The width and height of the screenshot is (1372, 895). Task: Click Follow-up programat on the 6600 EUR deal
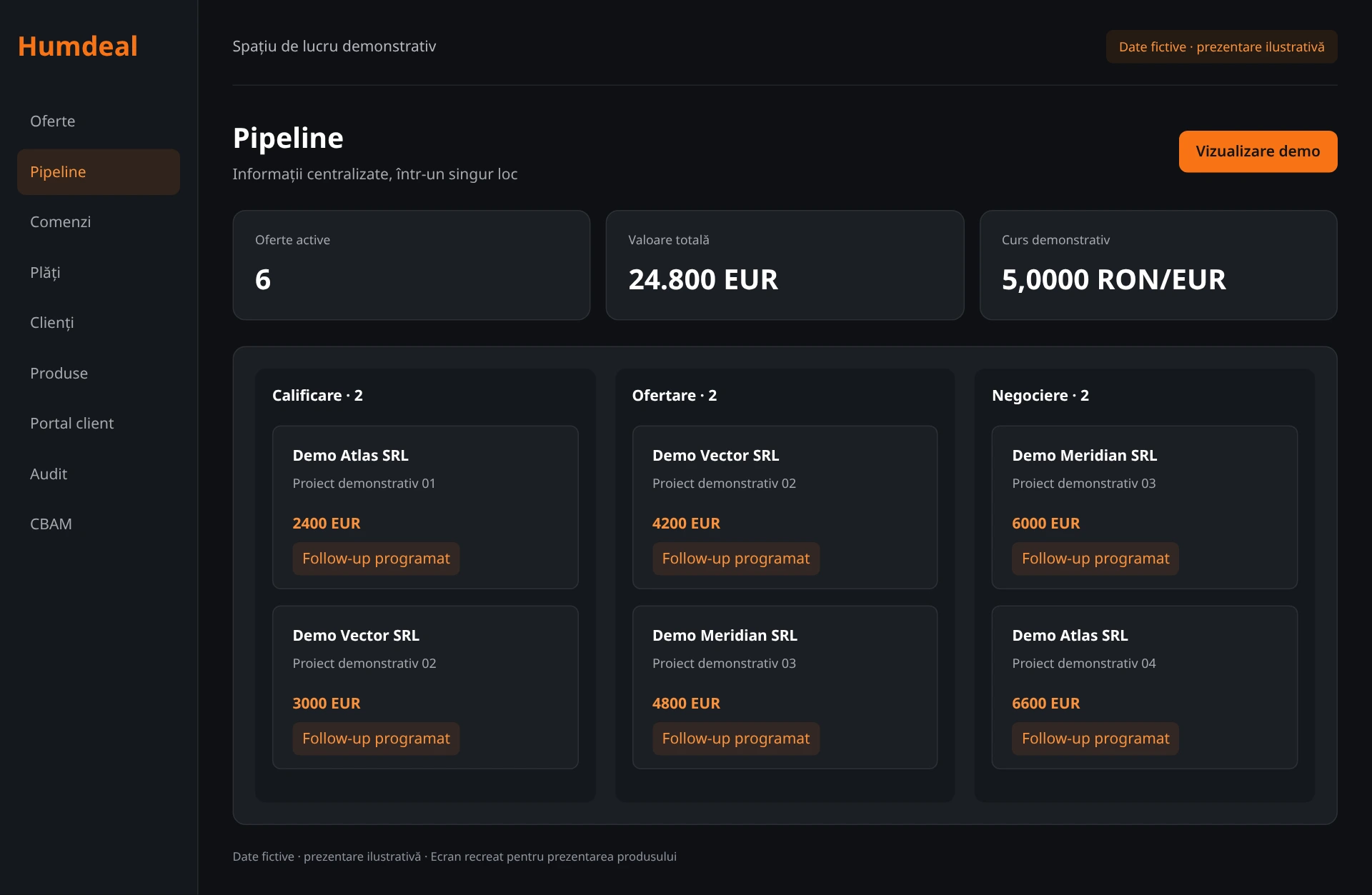click(x=1095, y=739)
